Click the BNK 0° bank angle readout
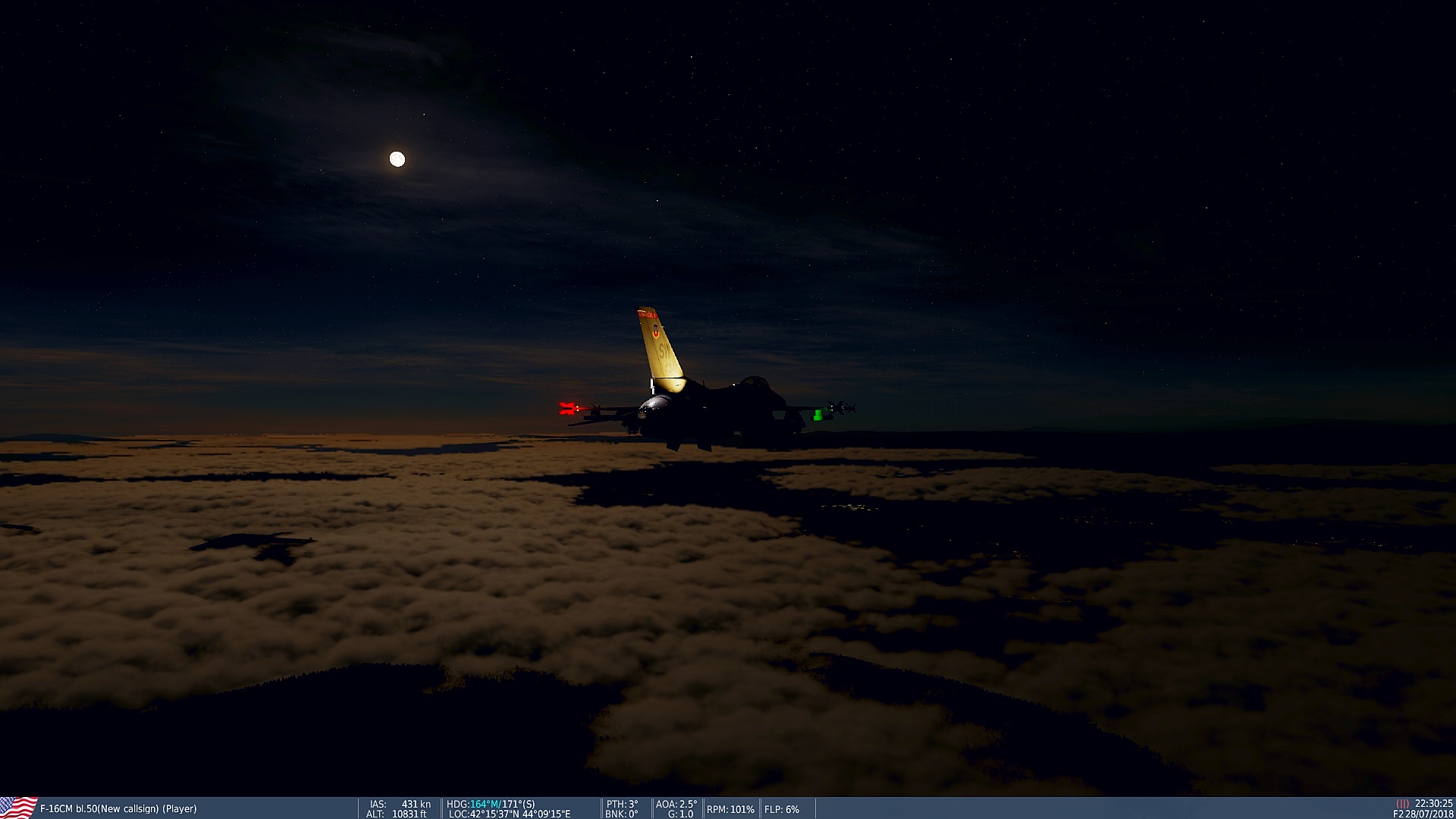This screenshot has width=1456, height=819. (622, 814)
